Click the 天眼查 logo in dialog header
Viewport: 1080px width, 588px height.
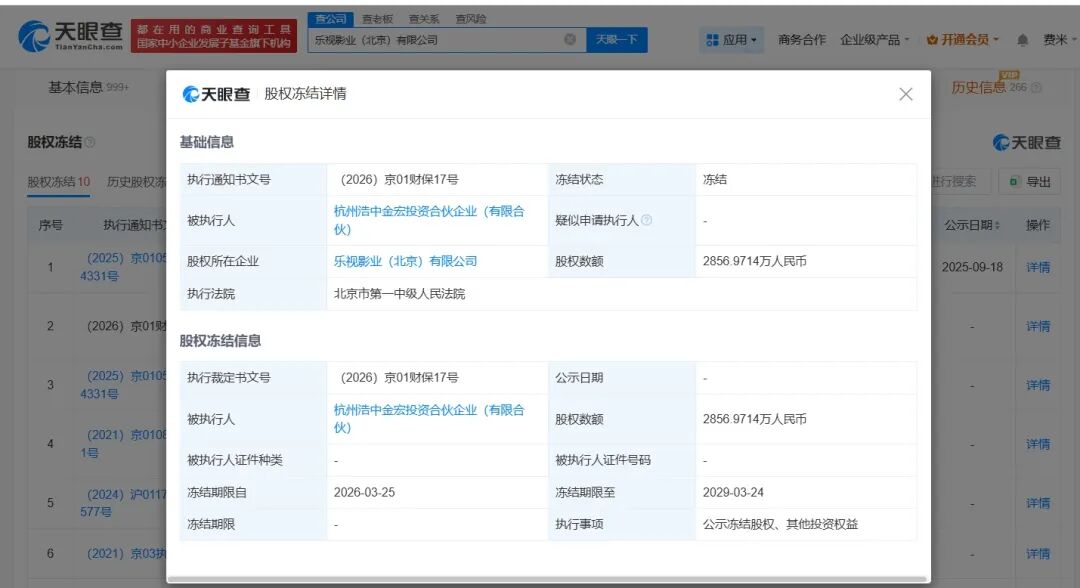tap(216, 94)
